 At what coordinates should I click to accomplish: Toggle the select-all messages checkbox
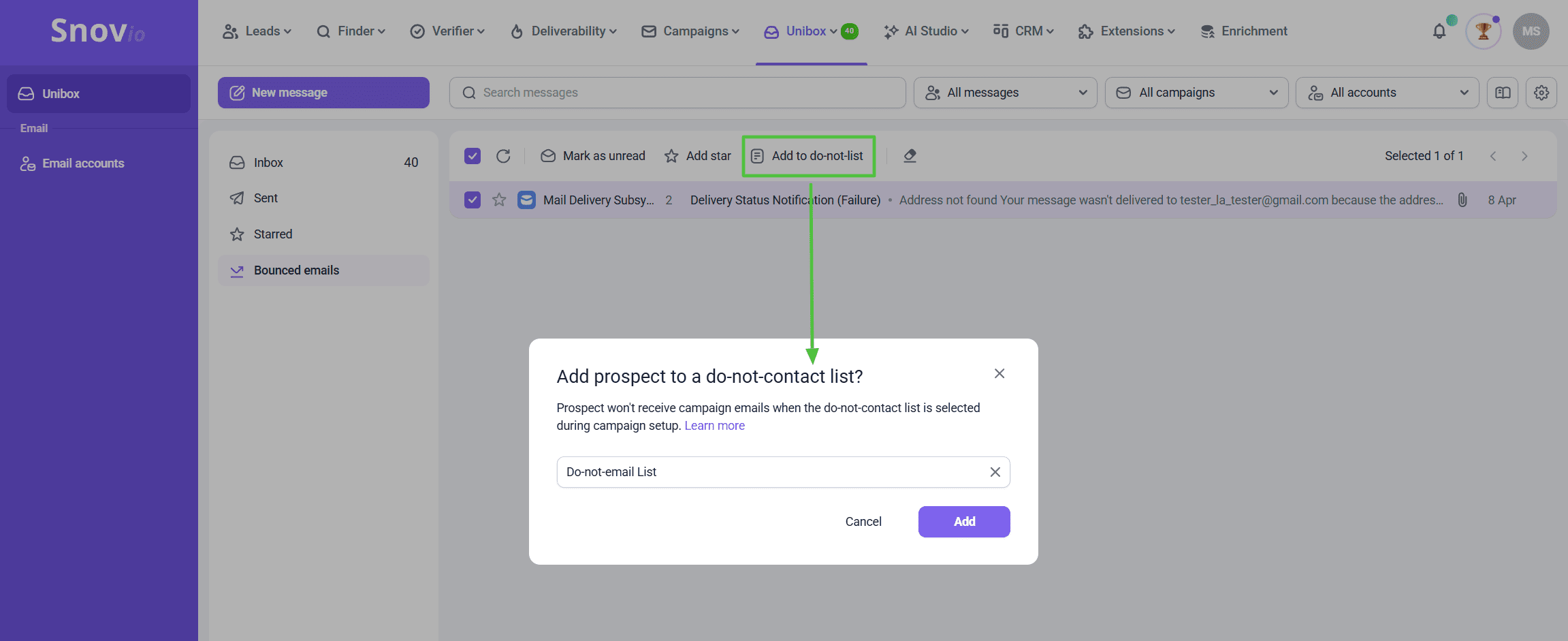(473, 156)
